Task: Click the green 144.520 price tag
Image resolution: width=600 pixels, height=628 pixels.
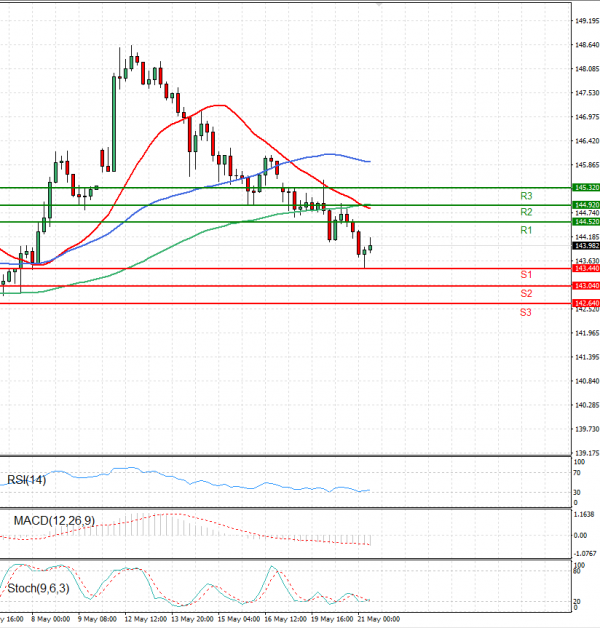Action: 586,222
